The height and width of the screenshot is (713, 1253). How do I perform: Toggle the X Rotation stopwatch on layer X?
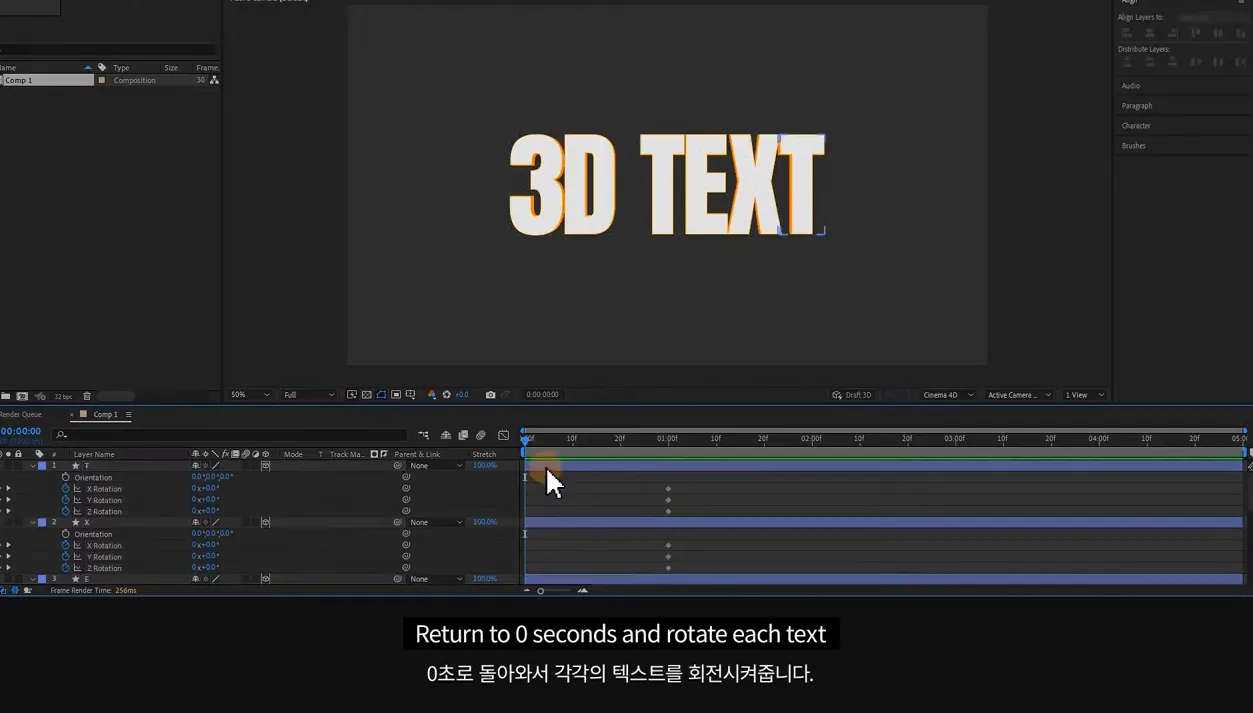click(66, 545)
